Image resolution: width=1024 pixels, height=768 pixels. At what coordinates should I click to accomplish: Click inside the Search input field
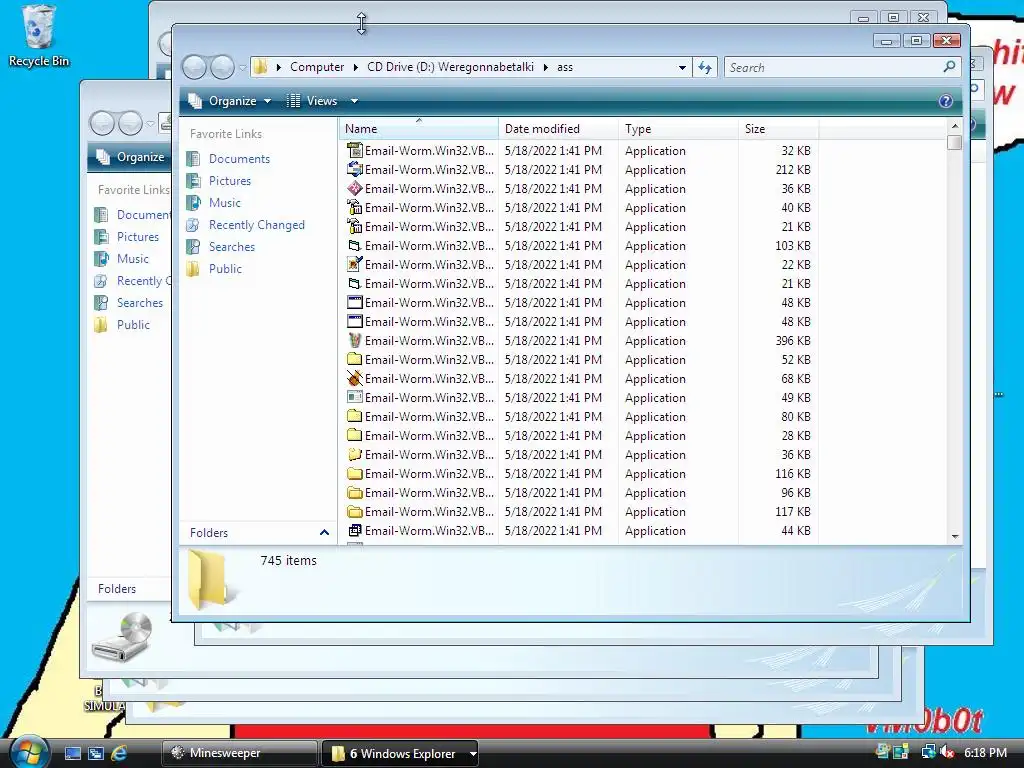click(833, 67)
